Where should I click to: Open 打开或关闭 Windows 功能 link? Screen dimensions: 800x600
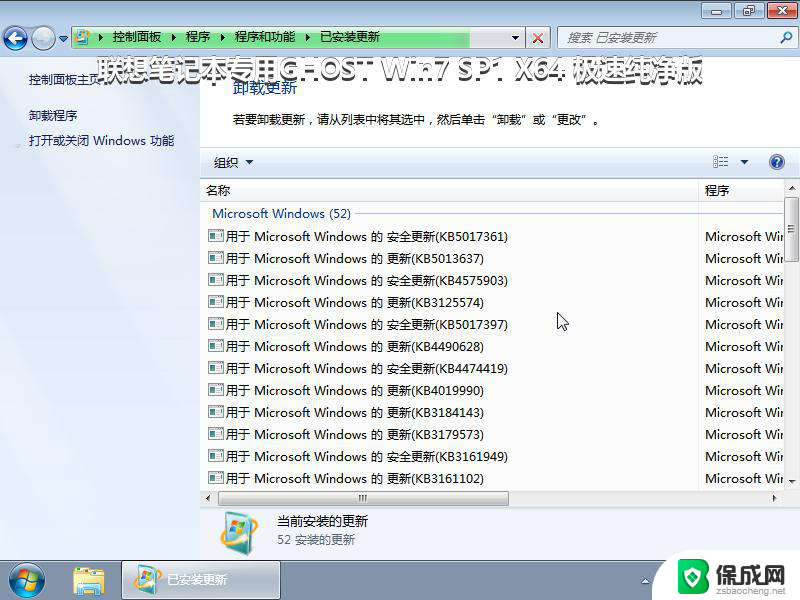click(102, 141)
